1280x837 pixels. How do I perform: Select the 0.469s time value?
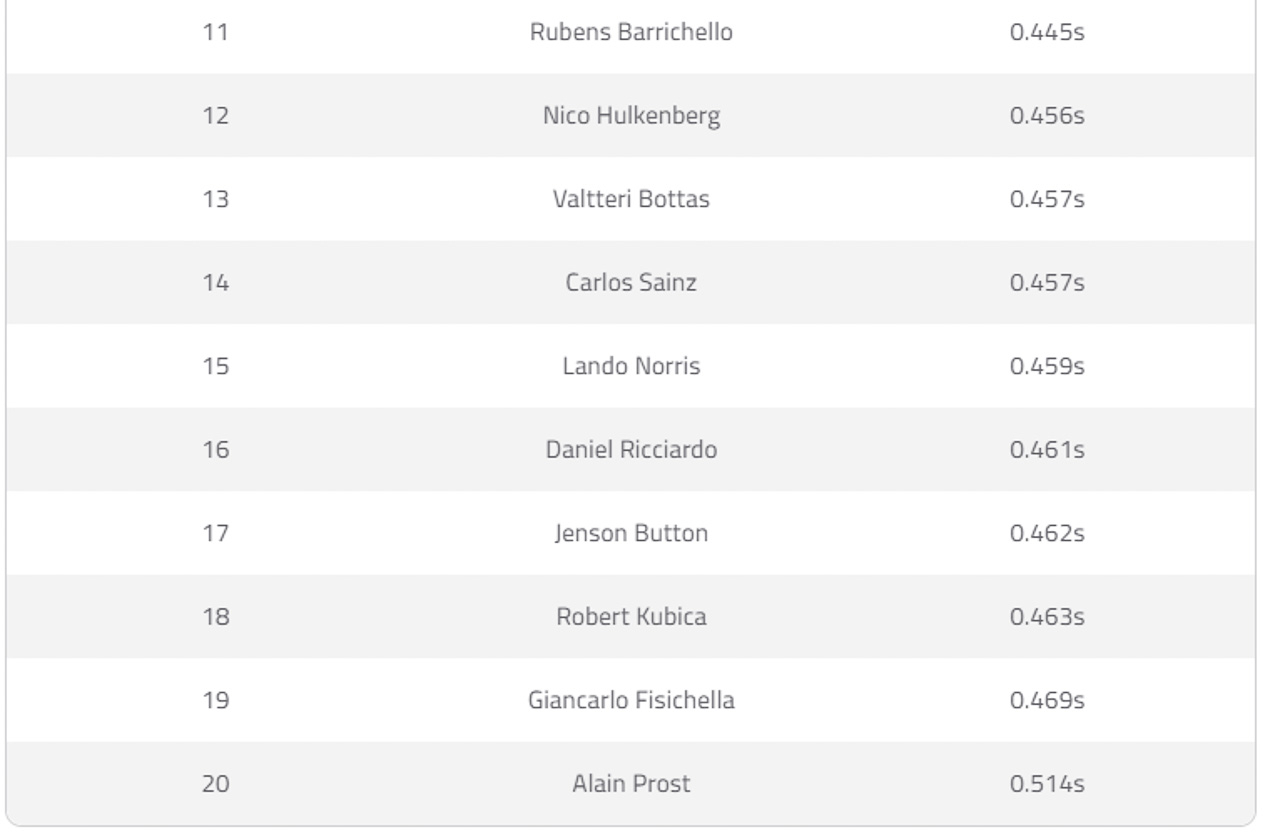[x=1047, y=700]
